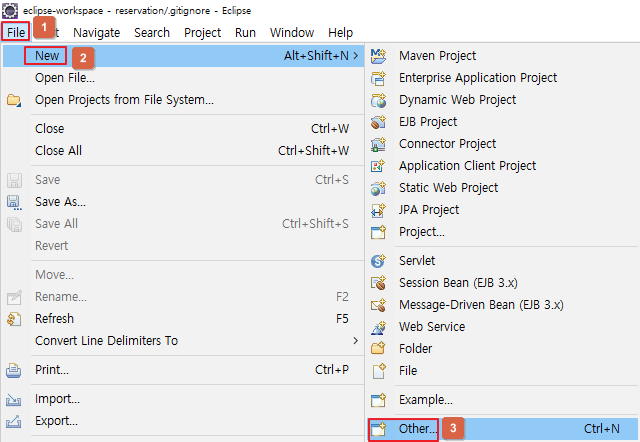The image size is (640, 442).
Task: Click the Maven Project icon
Action: point(378,56)
